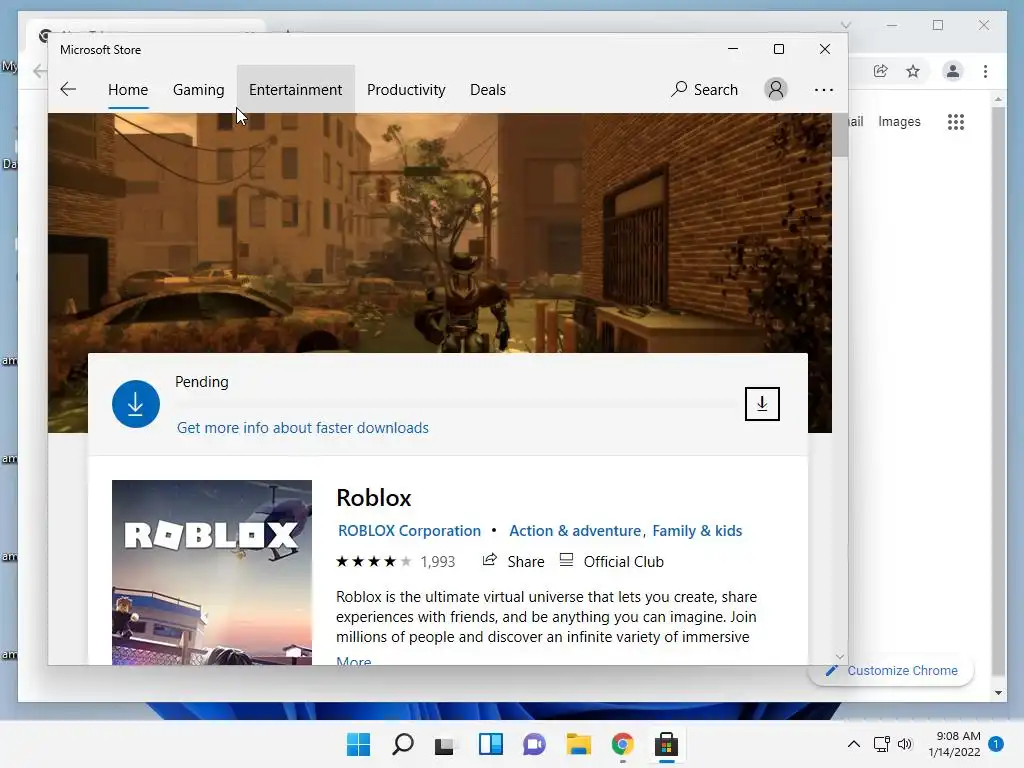Click the star rating of Roblox
The image size is (1024, 768).
[374, 562]
